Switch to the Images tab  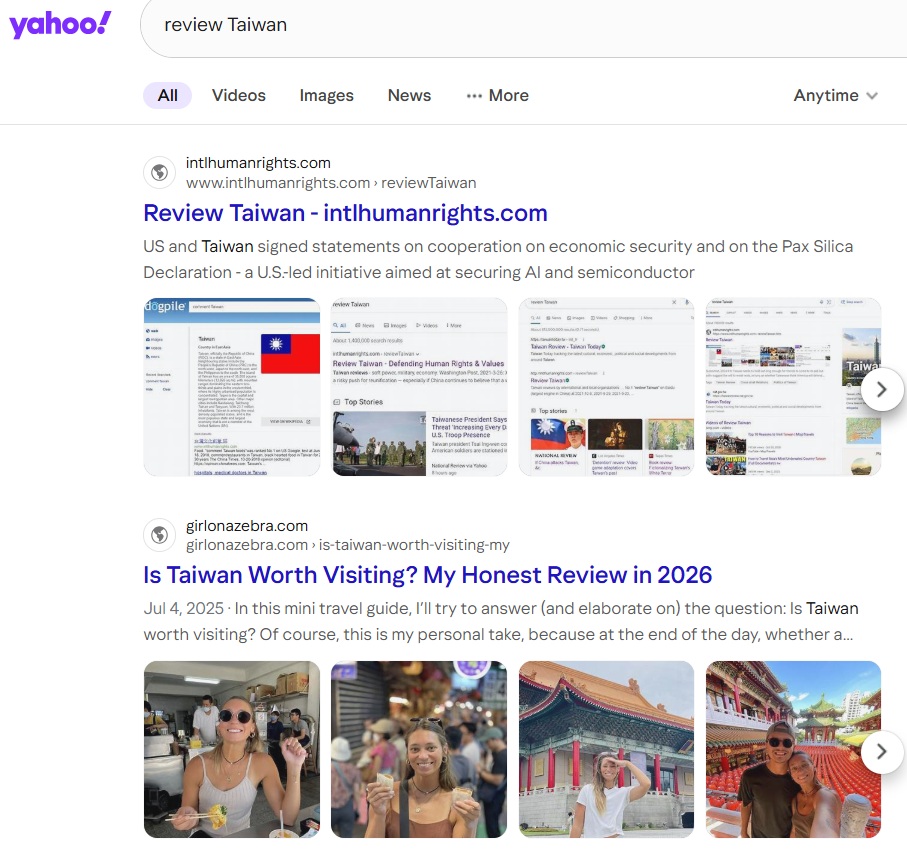[x=326, y=96]
